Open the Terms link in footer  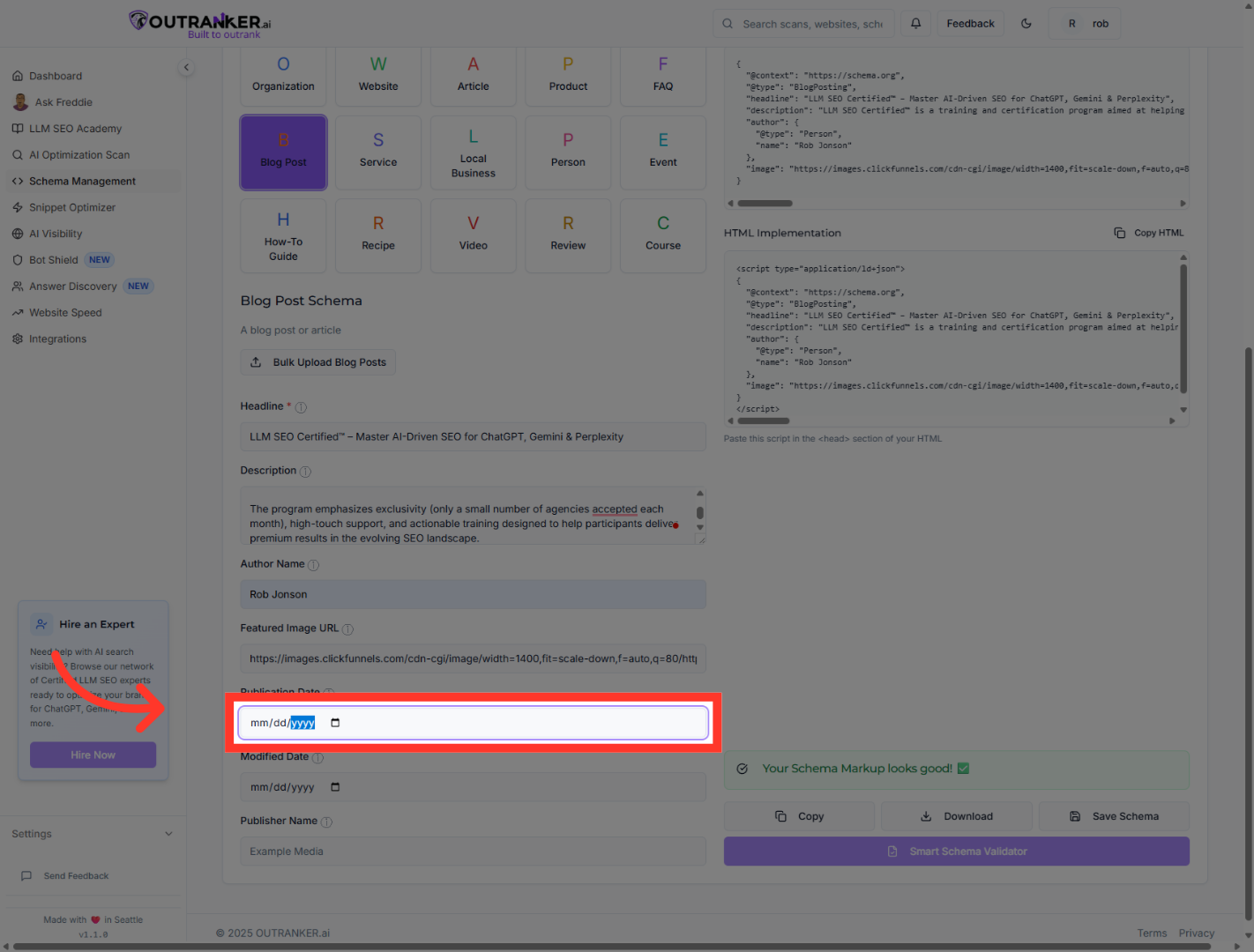[1152, 933]
